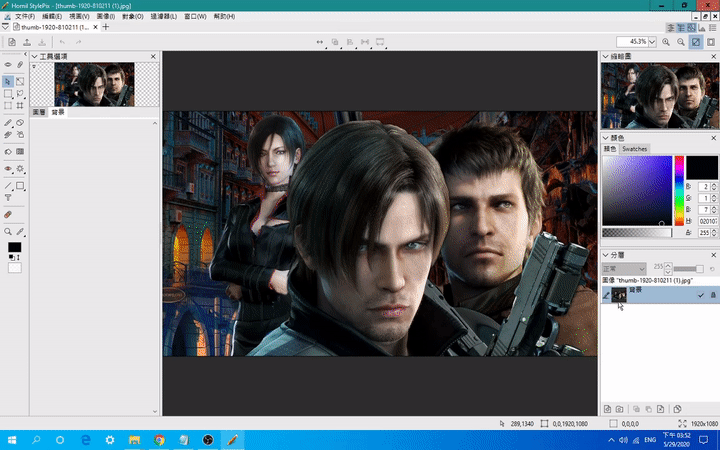Select the healing bandage tool

(8, 214)
